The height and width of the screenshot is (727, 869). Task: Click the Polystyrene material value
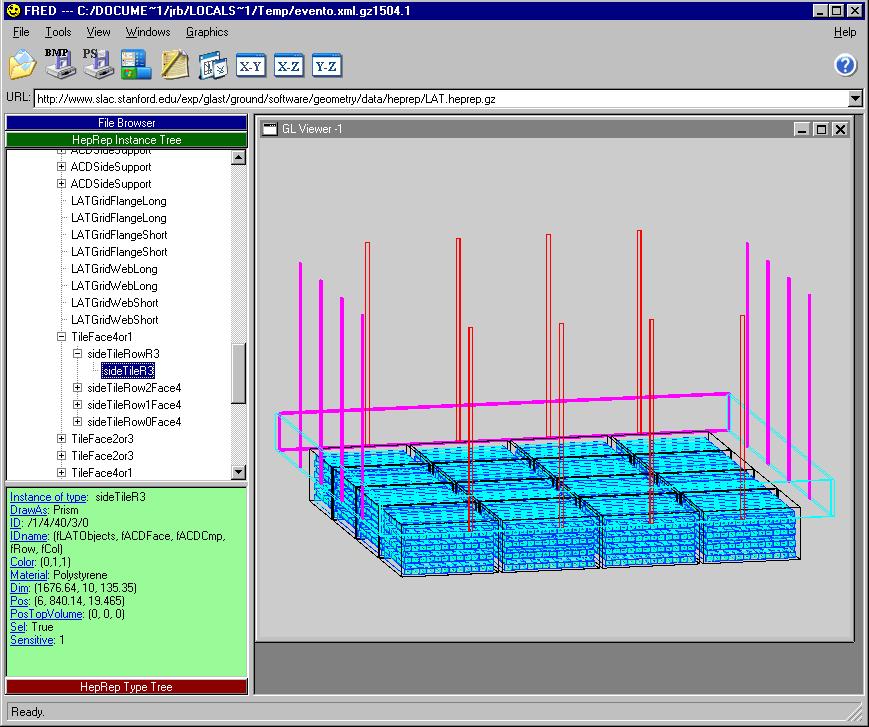[80, 575]
